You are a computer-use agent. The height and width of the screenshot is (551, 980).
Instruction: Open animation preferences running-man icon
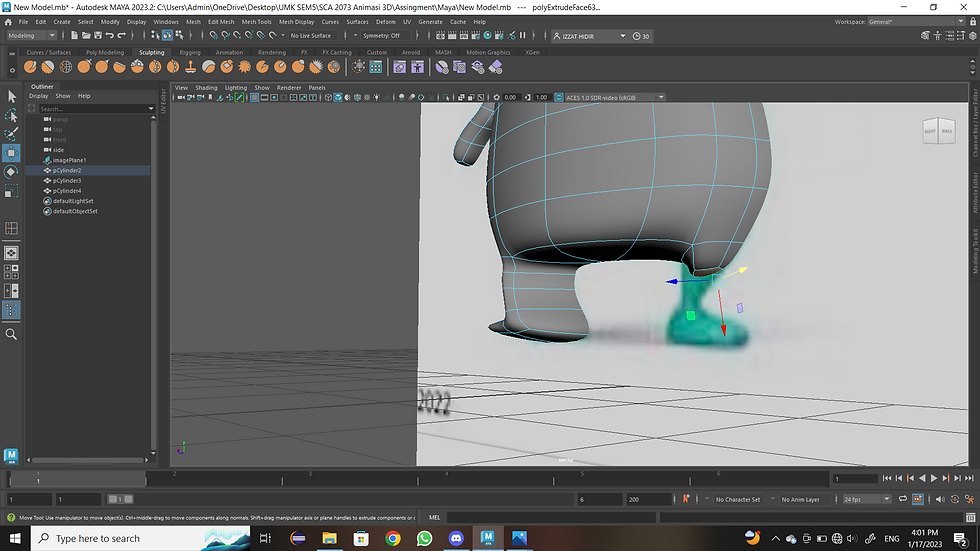969,499
